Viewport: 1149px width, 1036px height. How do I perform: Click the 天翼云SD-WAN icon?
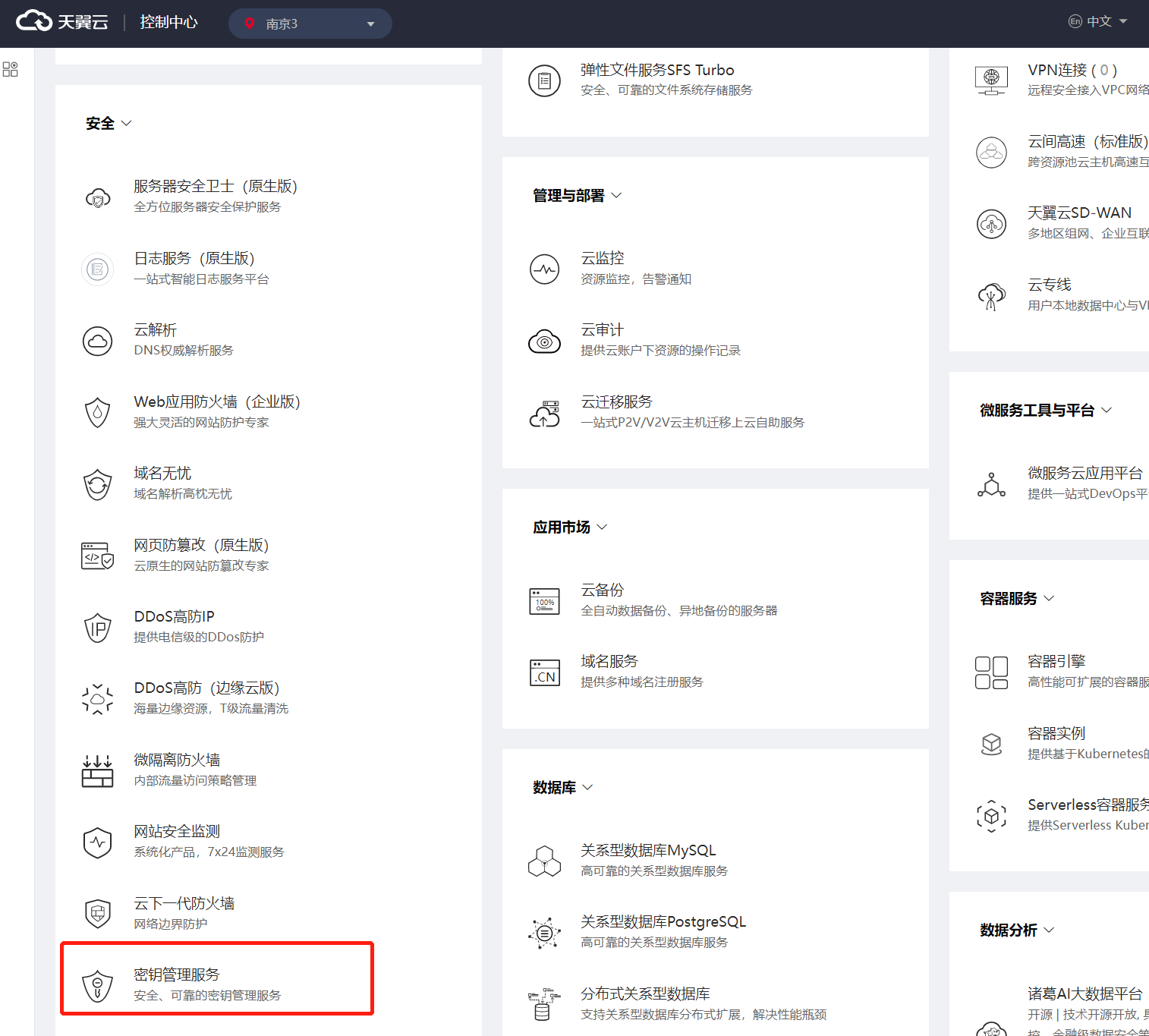991,224
